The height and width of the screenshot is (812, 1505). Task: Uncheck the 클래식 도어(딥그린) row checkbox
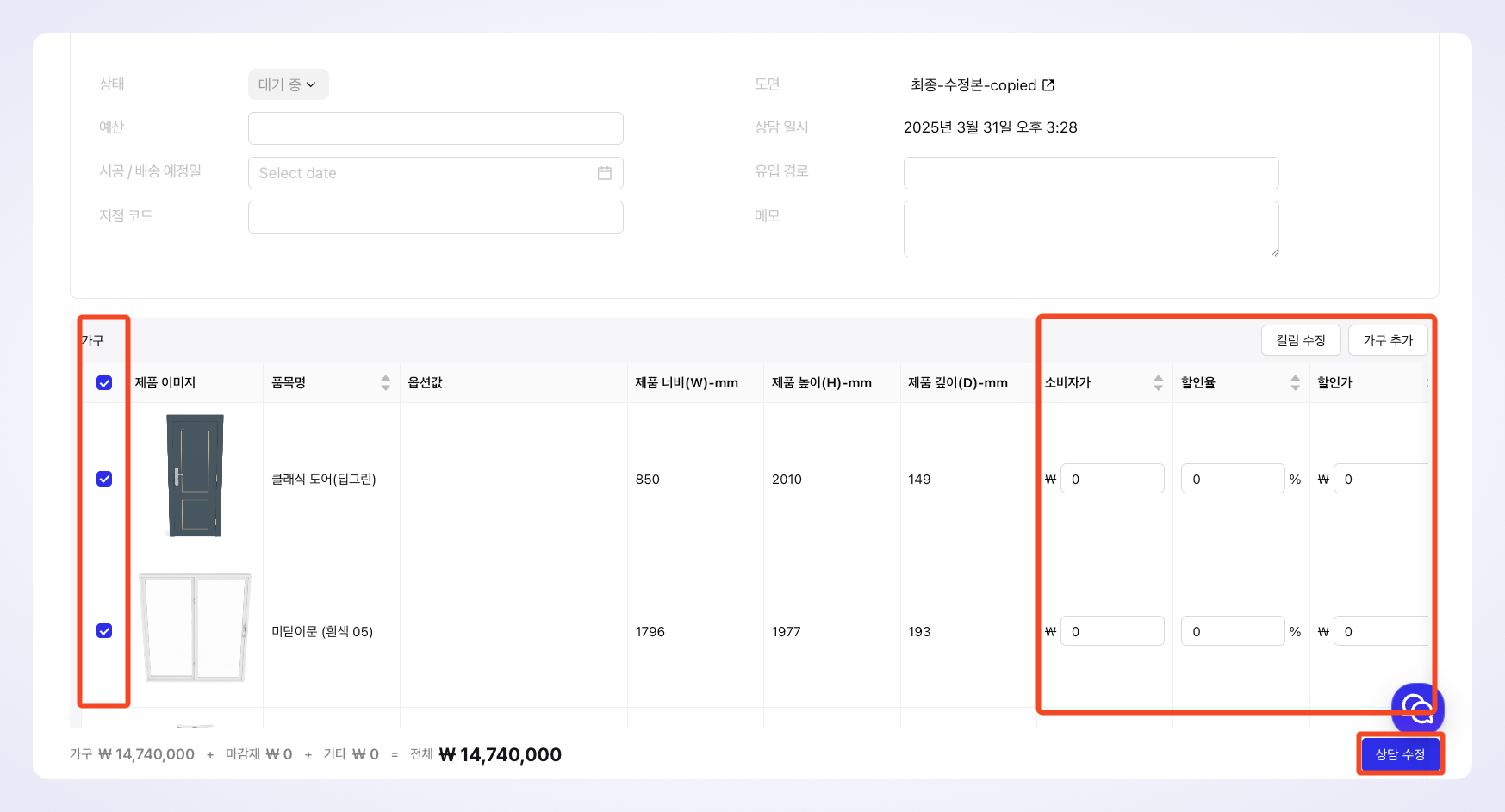coord(104,479)
